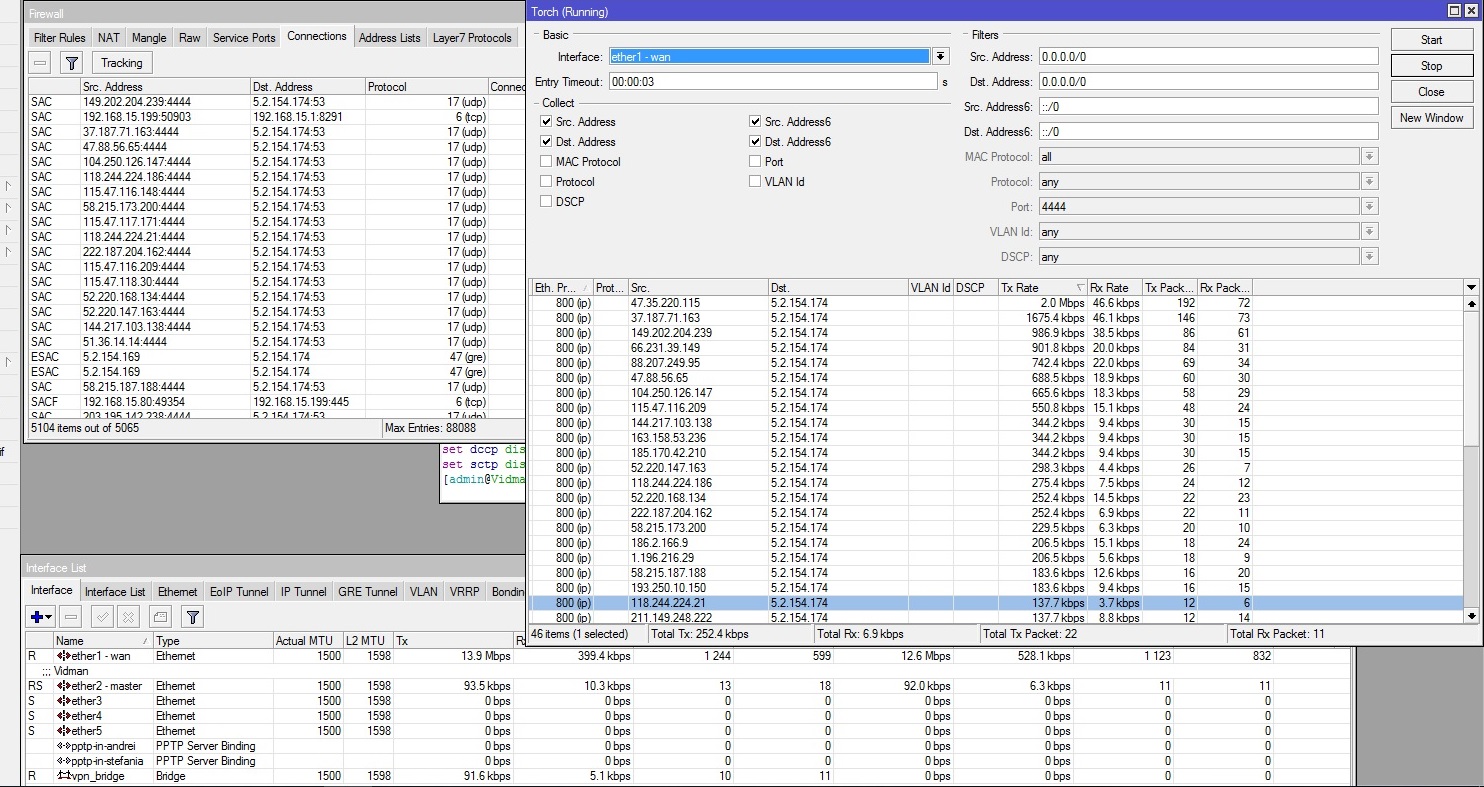
Task: Sort Torch table by Tx Rate column
Action: click(1042, 288)
